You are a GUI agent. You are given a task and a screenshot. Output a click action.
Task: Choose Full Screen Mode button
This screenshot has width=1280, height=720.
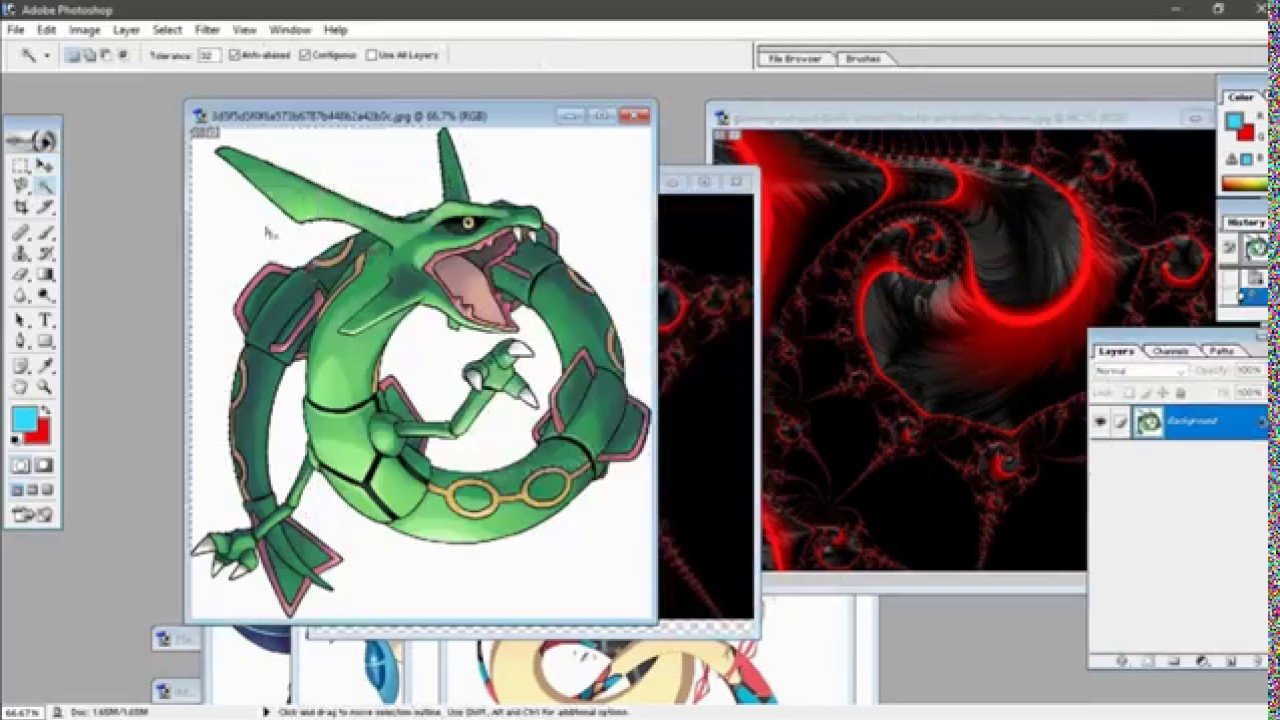click(47, 490)
